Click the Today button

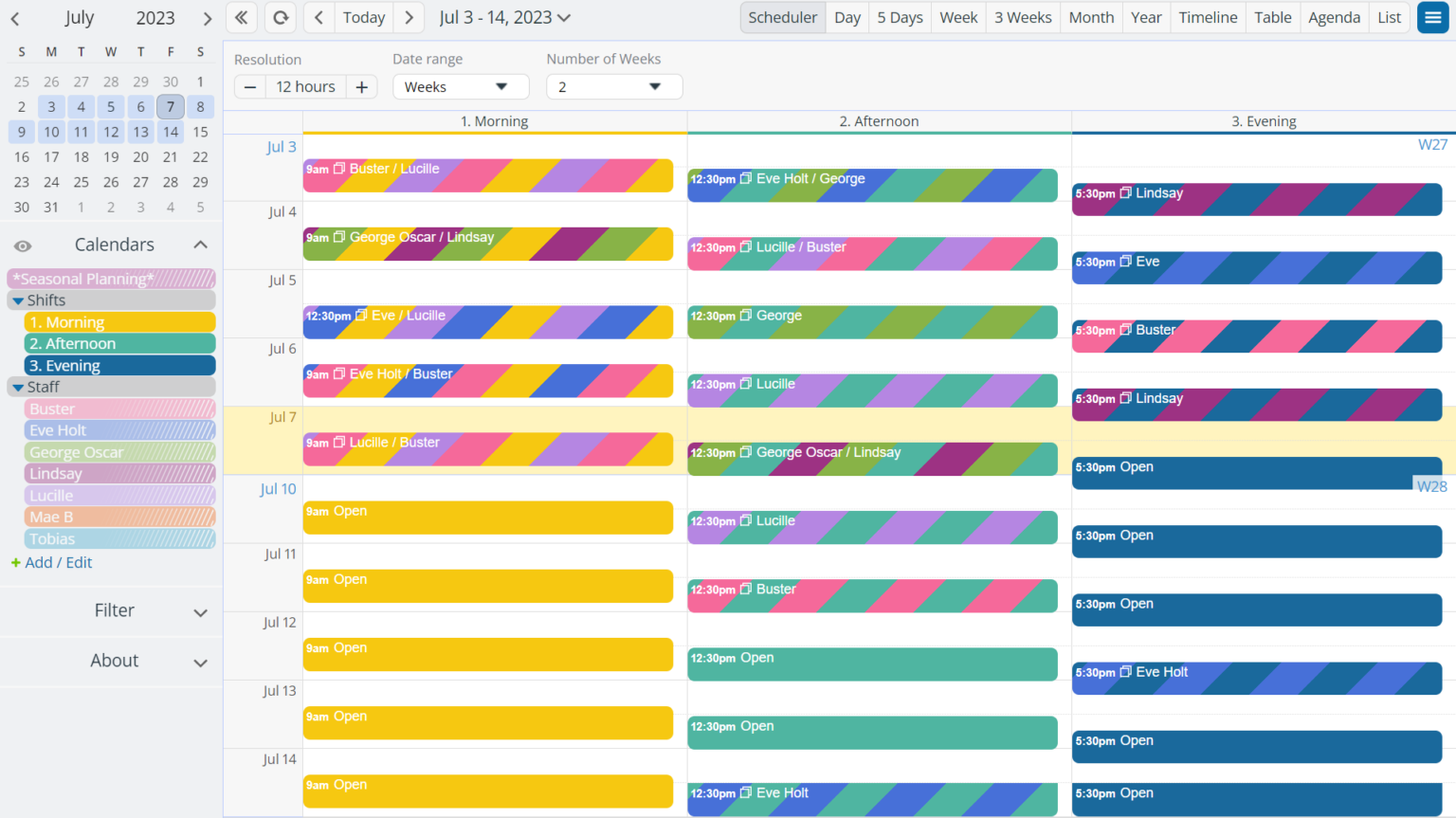pos(363,17)
